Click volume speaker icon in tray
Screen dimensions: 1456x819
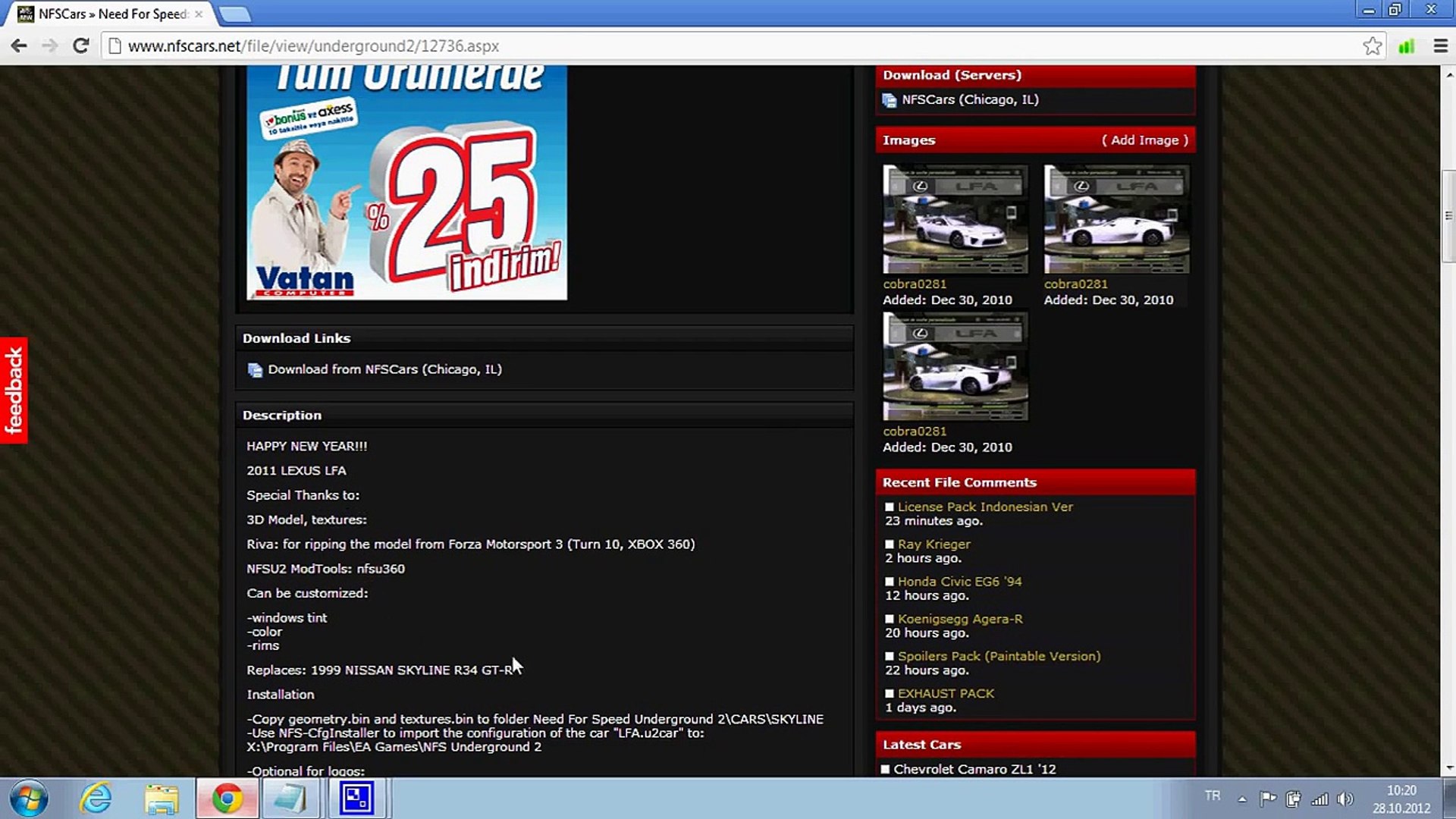pyautogui.click(x=1345, y=799)
